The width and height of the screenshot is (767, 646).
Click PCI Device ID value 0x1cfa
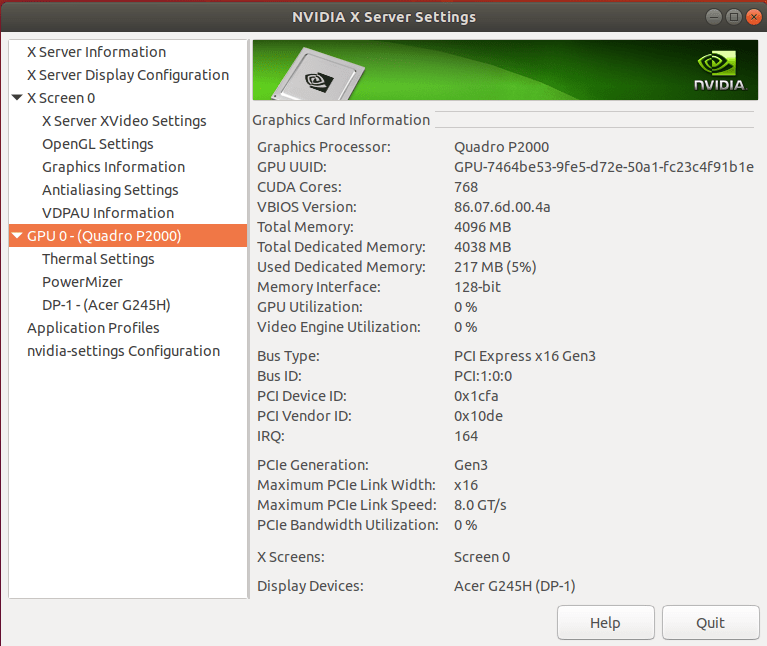click(x=476, y=396)
